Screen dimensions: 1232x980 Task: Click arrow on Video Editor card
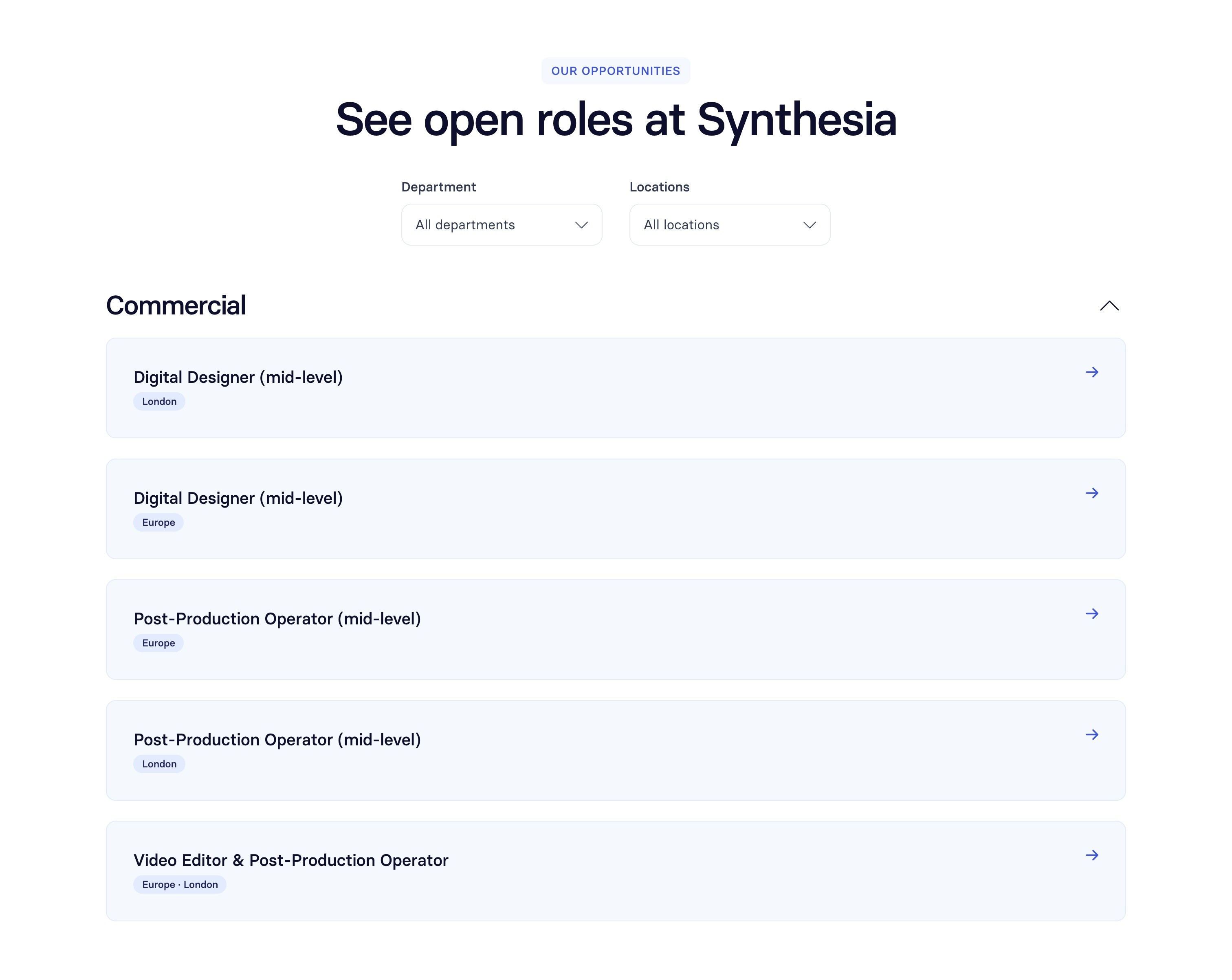[x=1091, y=855]
